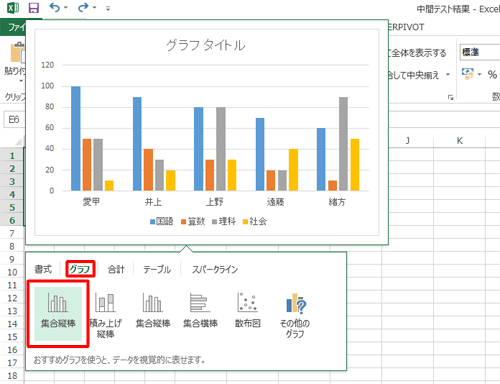The image size is (500, 384).
Task: Select row 14 header
Action: tap(12, 324)
